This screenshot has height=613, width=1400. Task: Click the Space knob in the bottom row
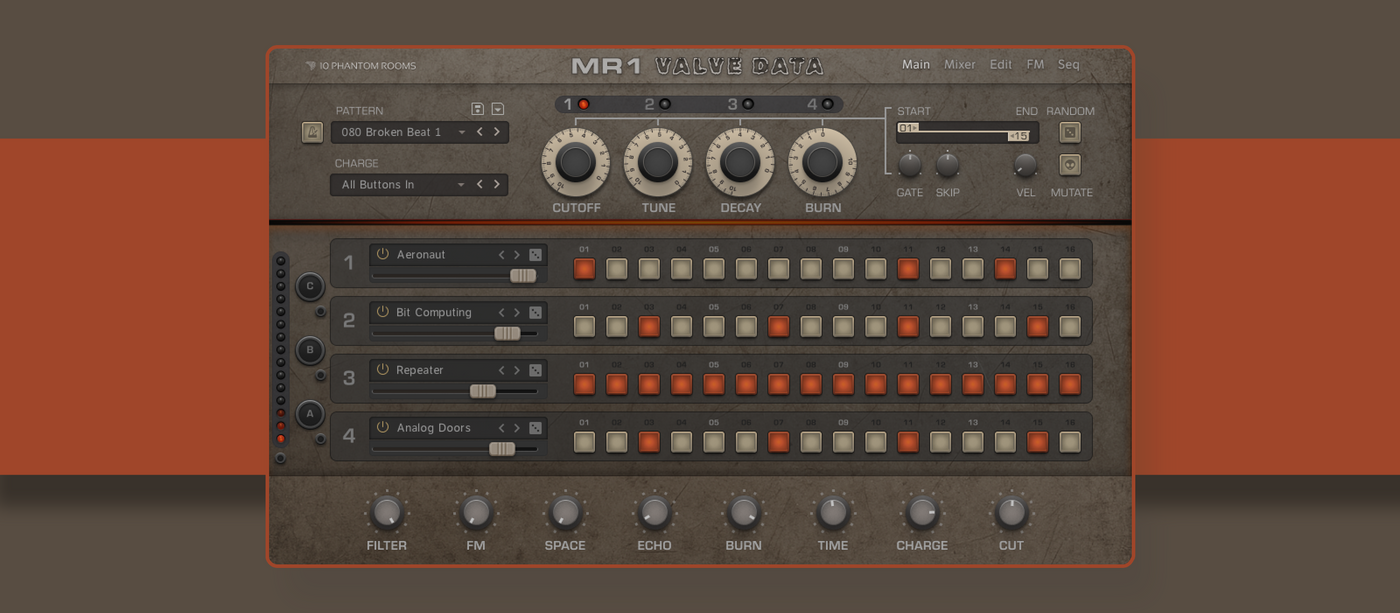tap(565, 513)
